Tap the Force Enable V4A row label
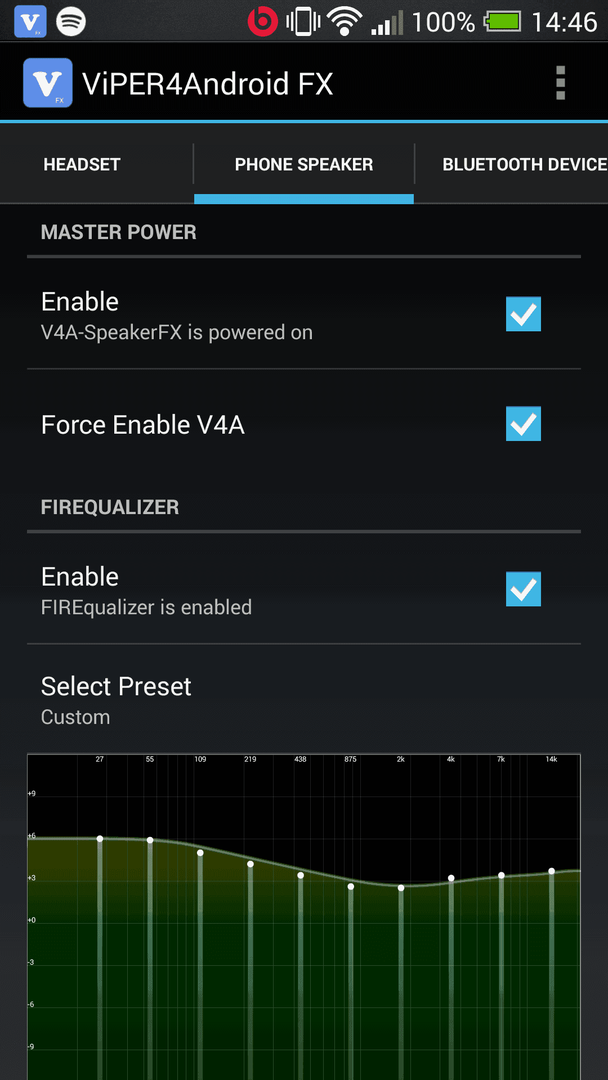This screenshot has width=608, height=1080. tap(143, 425)
